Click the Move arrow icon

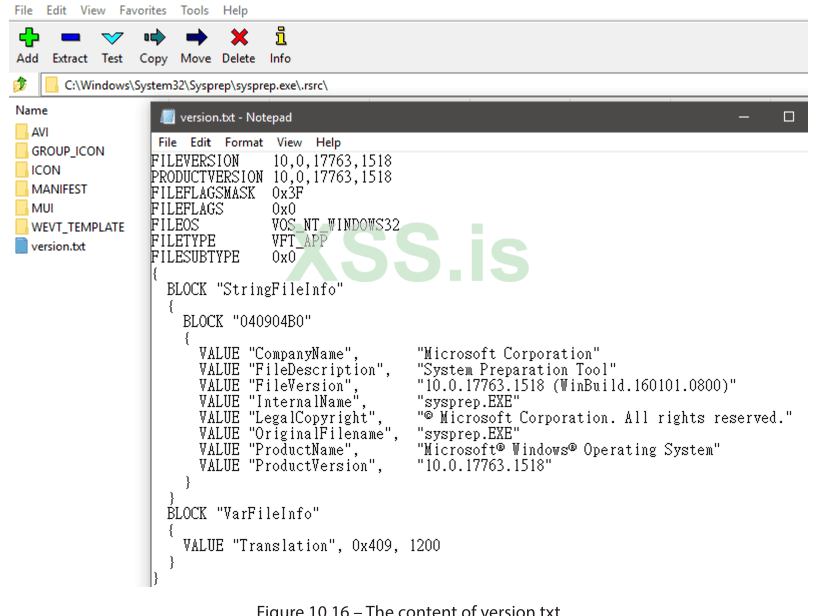[196, 37]
